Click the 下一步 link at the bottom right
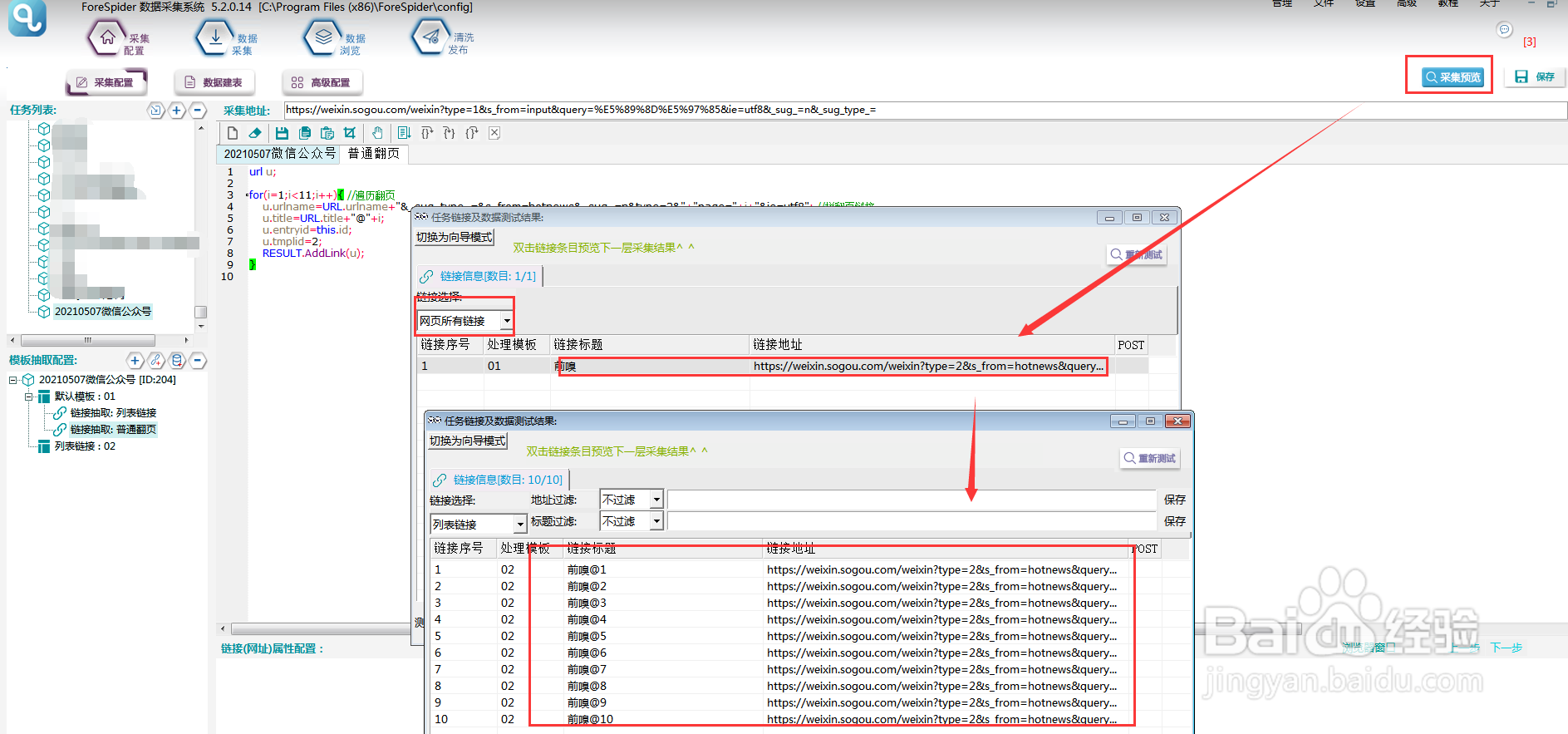1568x734 pixels. point(1506,648)
